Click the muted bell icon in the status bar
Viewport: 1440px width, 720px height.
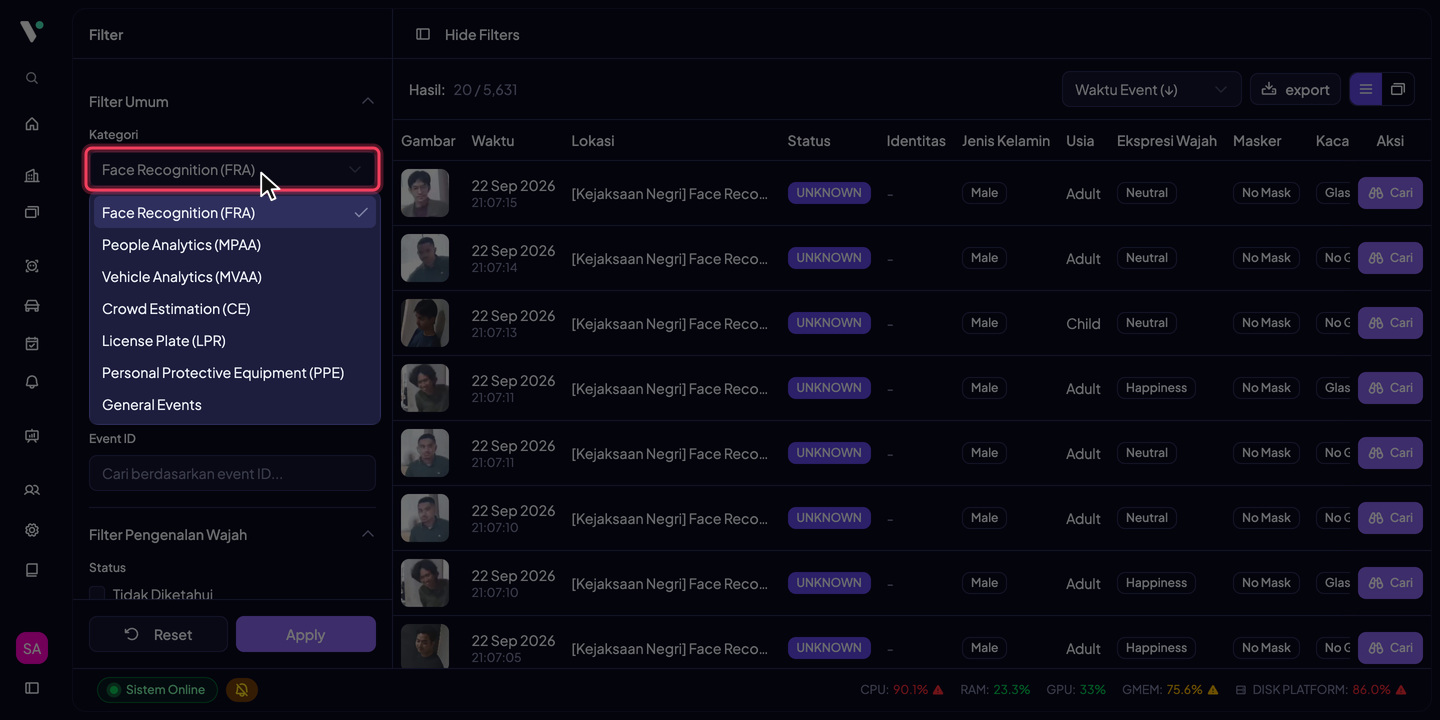click(x=241, y=689)
